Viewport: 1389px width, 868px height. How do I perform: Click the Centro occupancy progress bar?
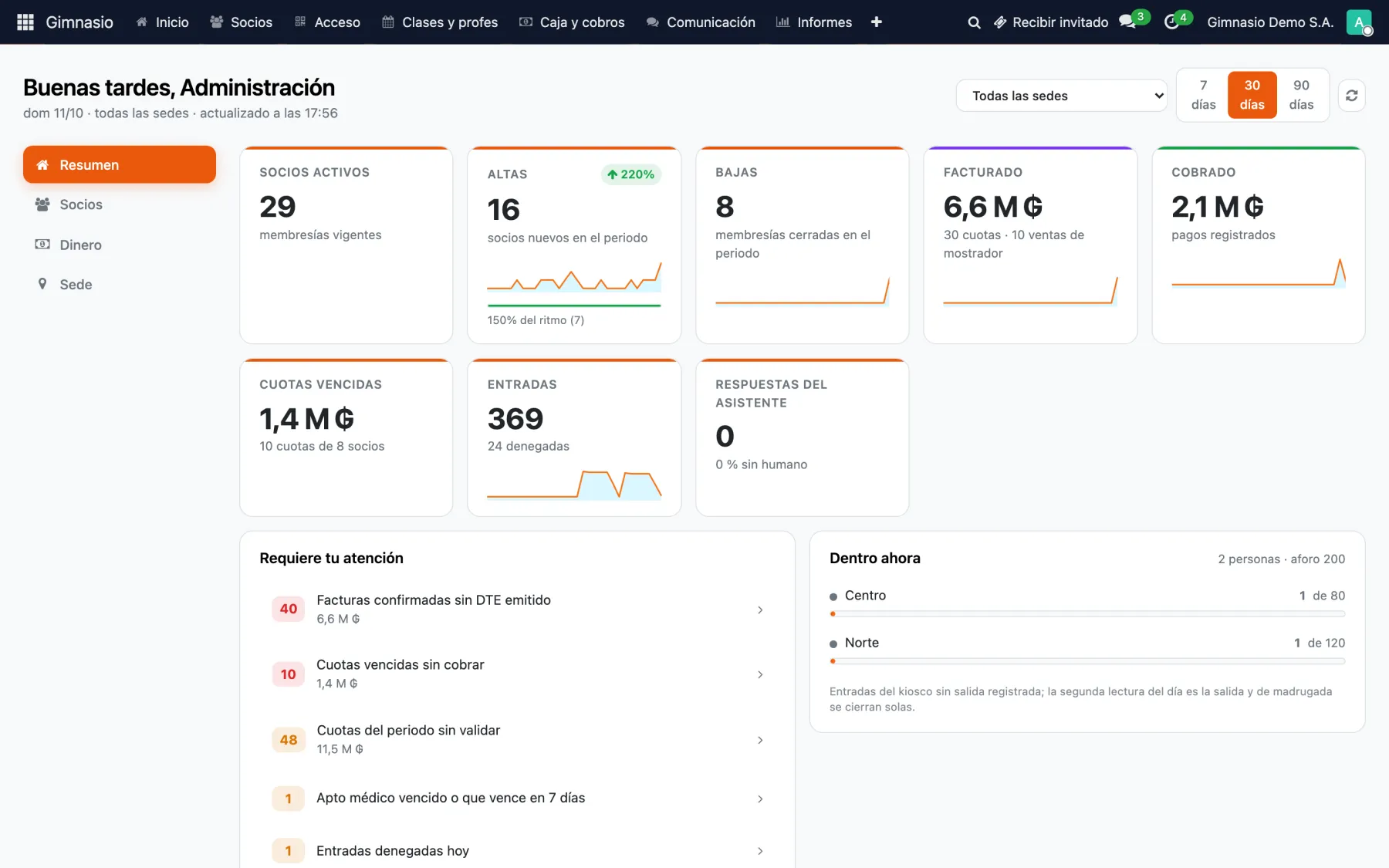tap(1087, 614)
